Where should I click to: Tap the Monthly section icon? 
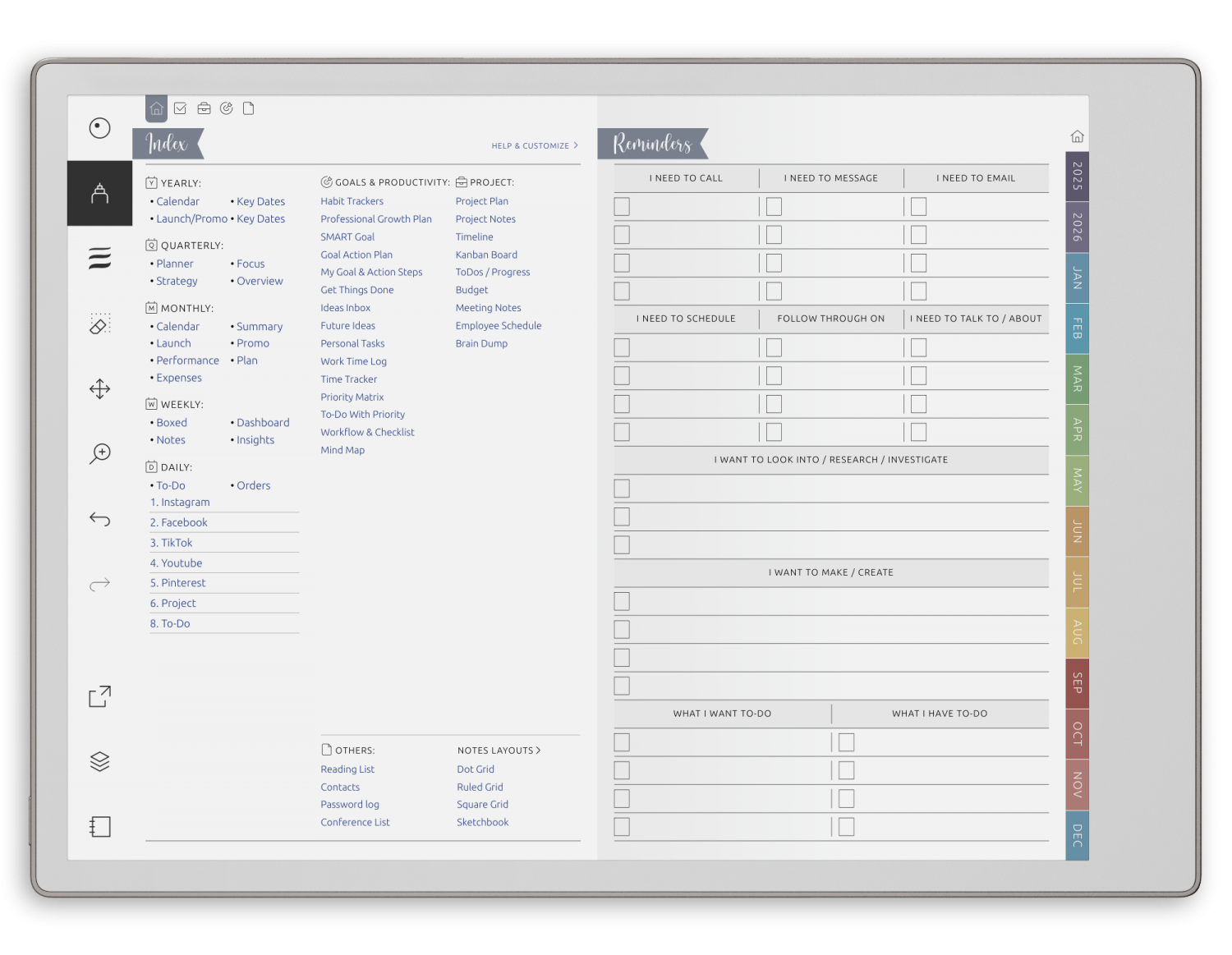pos(151,308)
